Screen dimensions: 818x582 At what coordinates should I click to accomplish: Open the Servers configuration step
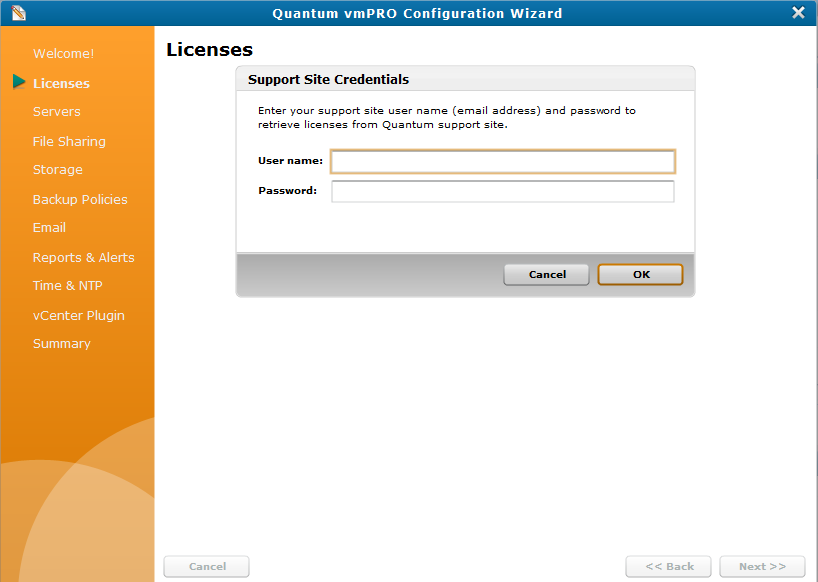56,112
